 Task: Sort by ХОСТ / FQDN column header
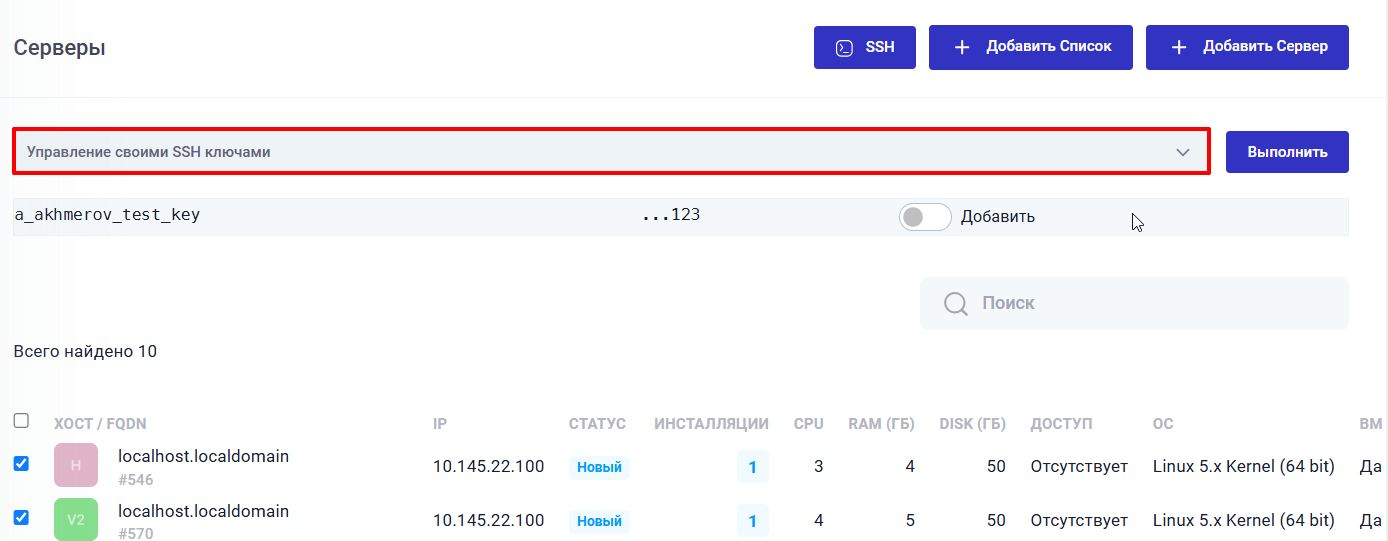click(x=100, y=424)
